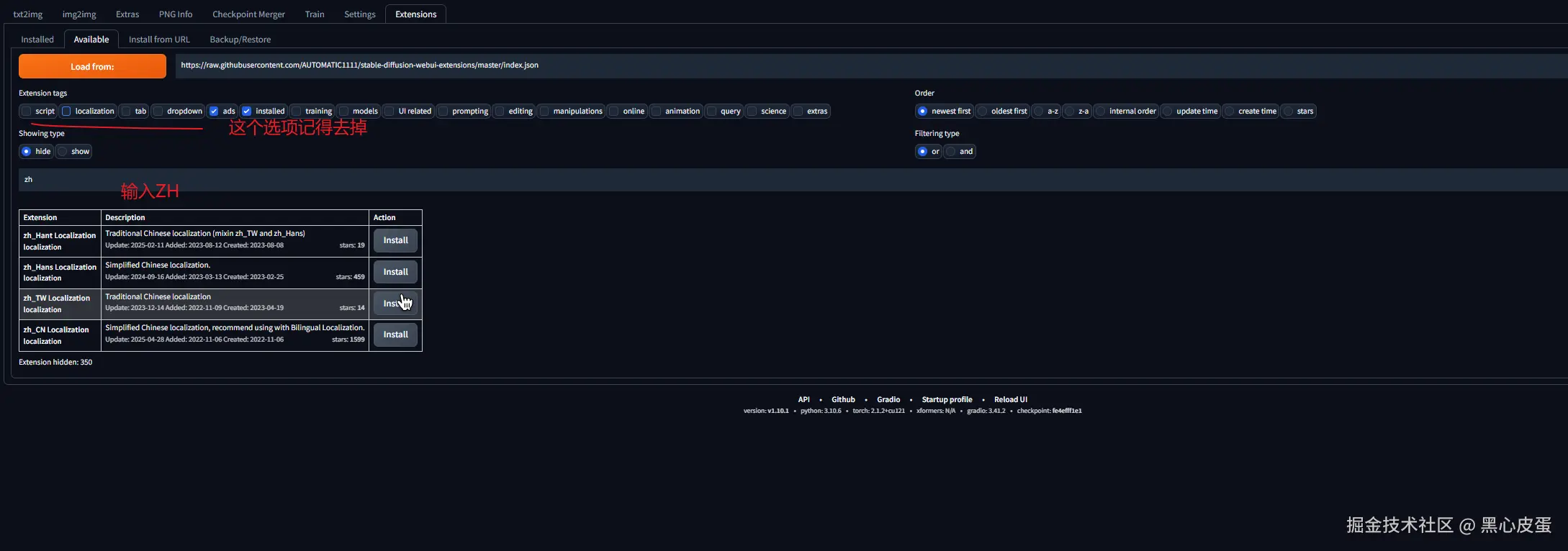Uncheck the installed tag checkbox
Image resolution: width=1568 pixels, height=551 pixels.
[247, 111]
